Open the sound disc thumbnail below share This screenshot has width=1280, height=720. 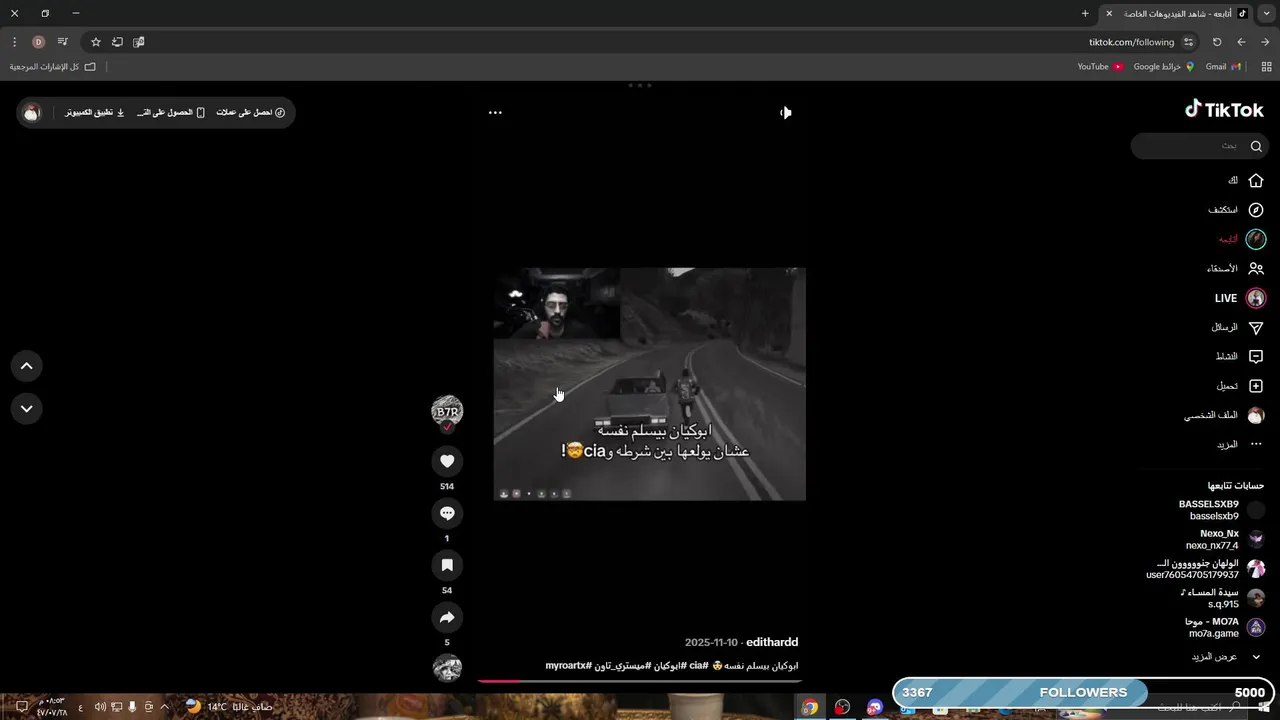pyautogui.click(x=447, y=668)
